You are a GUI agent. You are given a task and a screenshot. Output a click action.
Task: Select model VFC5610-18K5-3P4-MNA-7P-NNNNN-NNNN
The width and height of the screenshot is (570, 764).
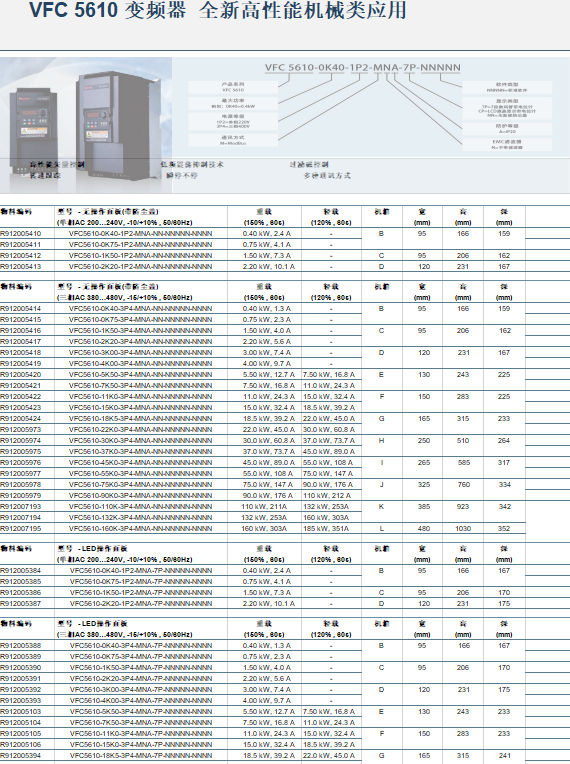(x=141, y=756)
